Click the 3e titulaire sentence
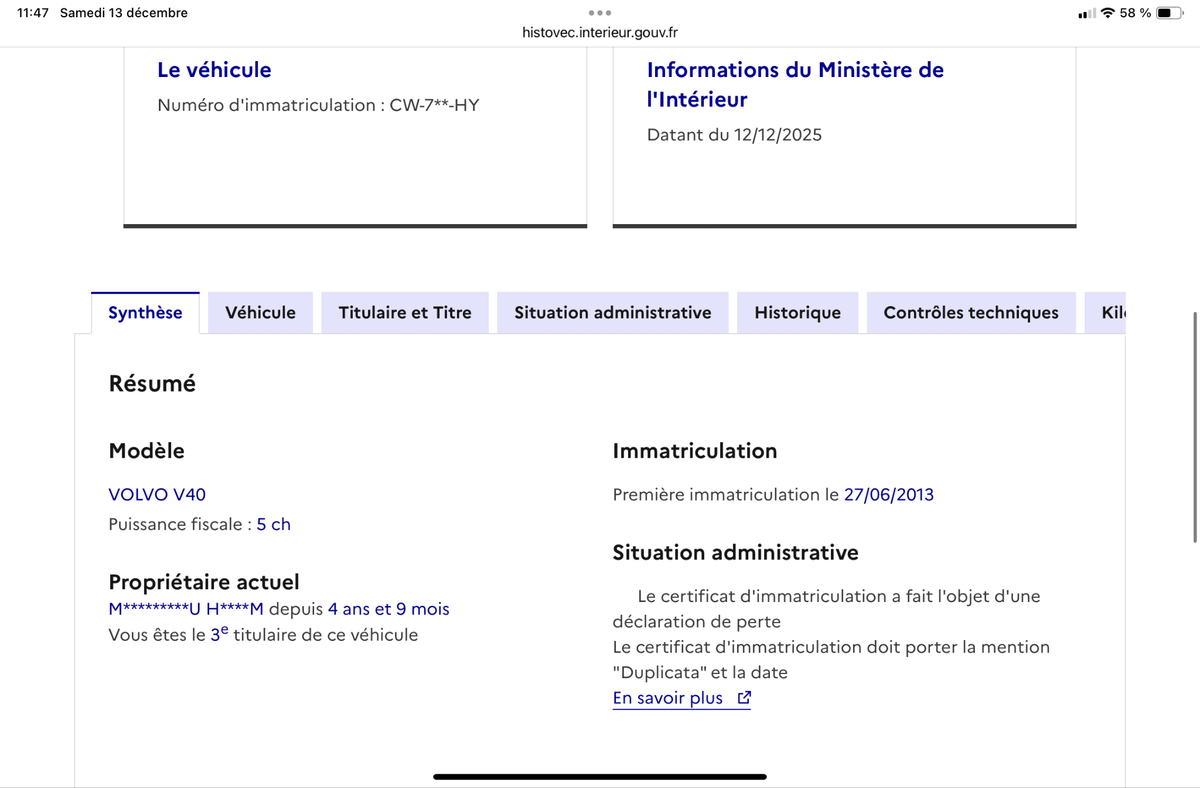1200x788 pixels. [263, 635]
